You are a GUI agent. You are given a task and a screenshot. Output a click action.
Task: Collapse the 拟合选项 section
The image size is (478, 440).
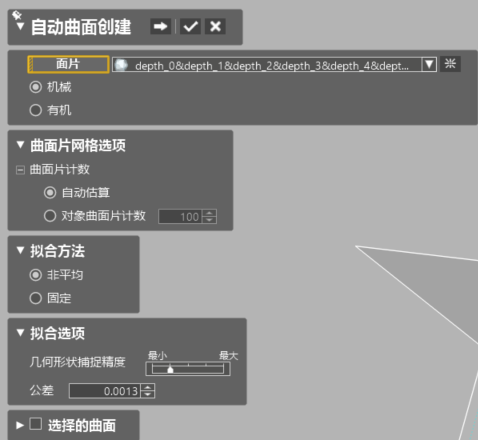[x=20, y=332]
